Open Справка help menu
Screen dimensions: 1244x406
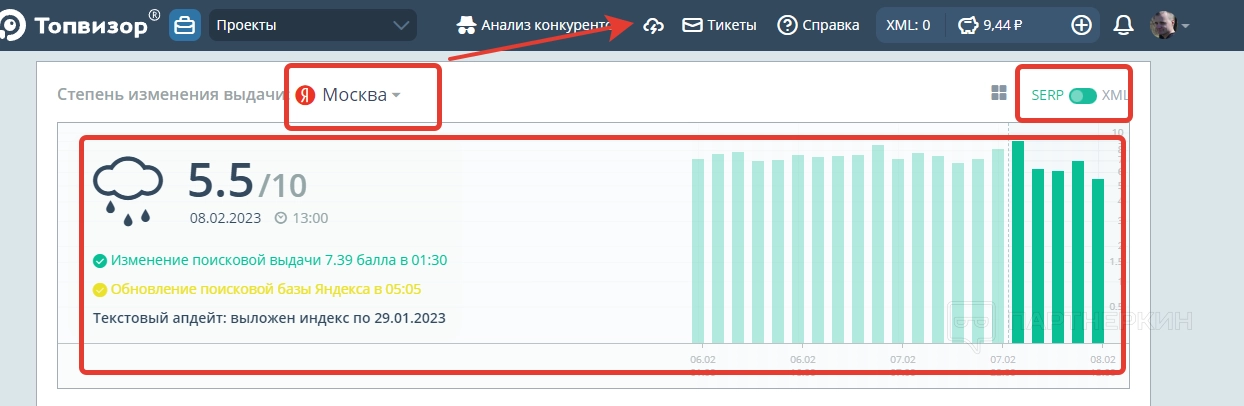[818, 25]
